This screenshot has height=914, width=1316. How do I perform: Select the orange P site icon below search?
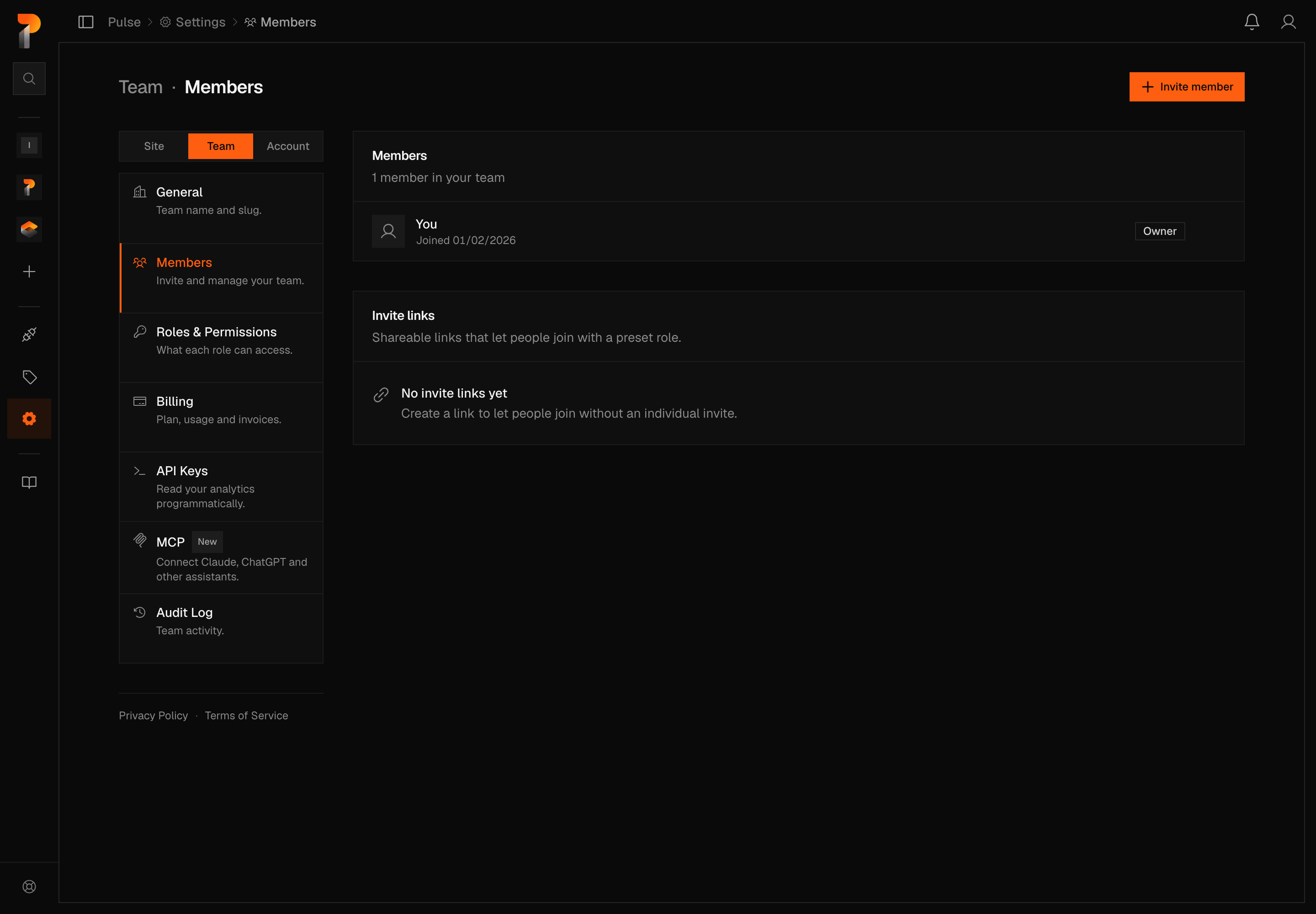29,187
